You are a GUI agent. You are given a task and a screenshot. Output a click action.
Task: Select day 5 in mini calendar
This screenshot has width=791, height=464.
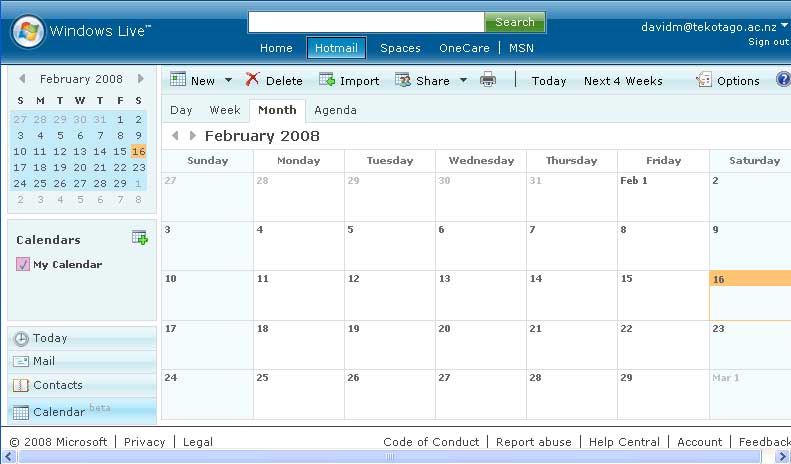coord(60,135)
